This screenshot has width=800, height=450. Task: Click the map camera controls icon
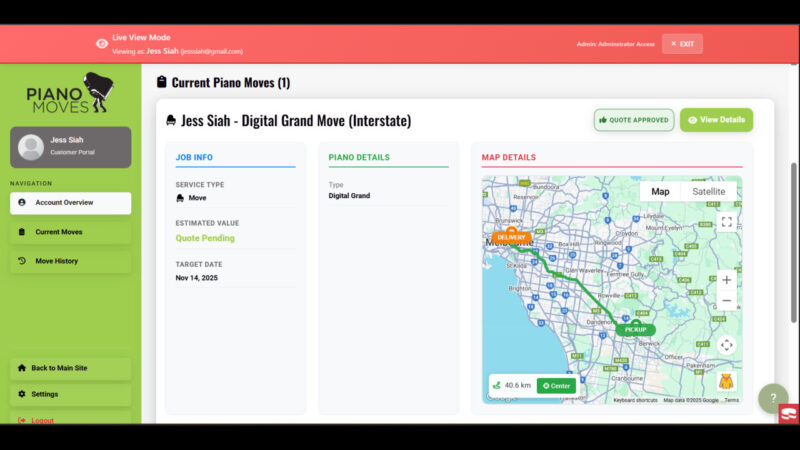click(x=727, y=345)
